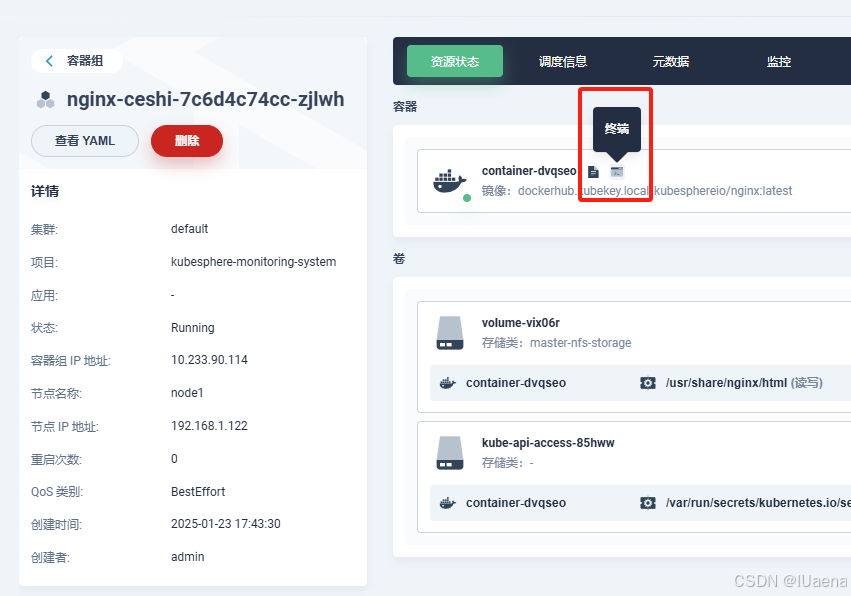Screen dimensions: 851x596
Task: Click pod IP 10.233.90.114
Action: click(x=209, y=360)
